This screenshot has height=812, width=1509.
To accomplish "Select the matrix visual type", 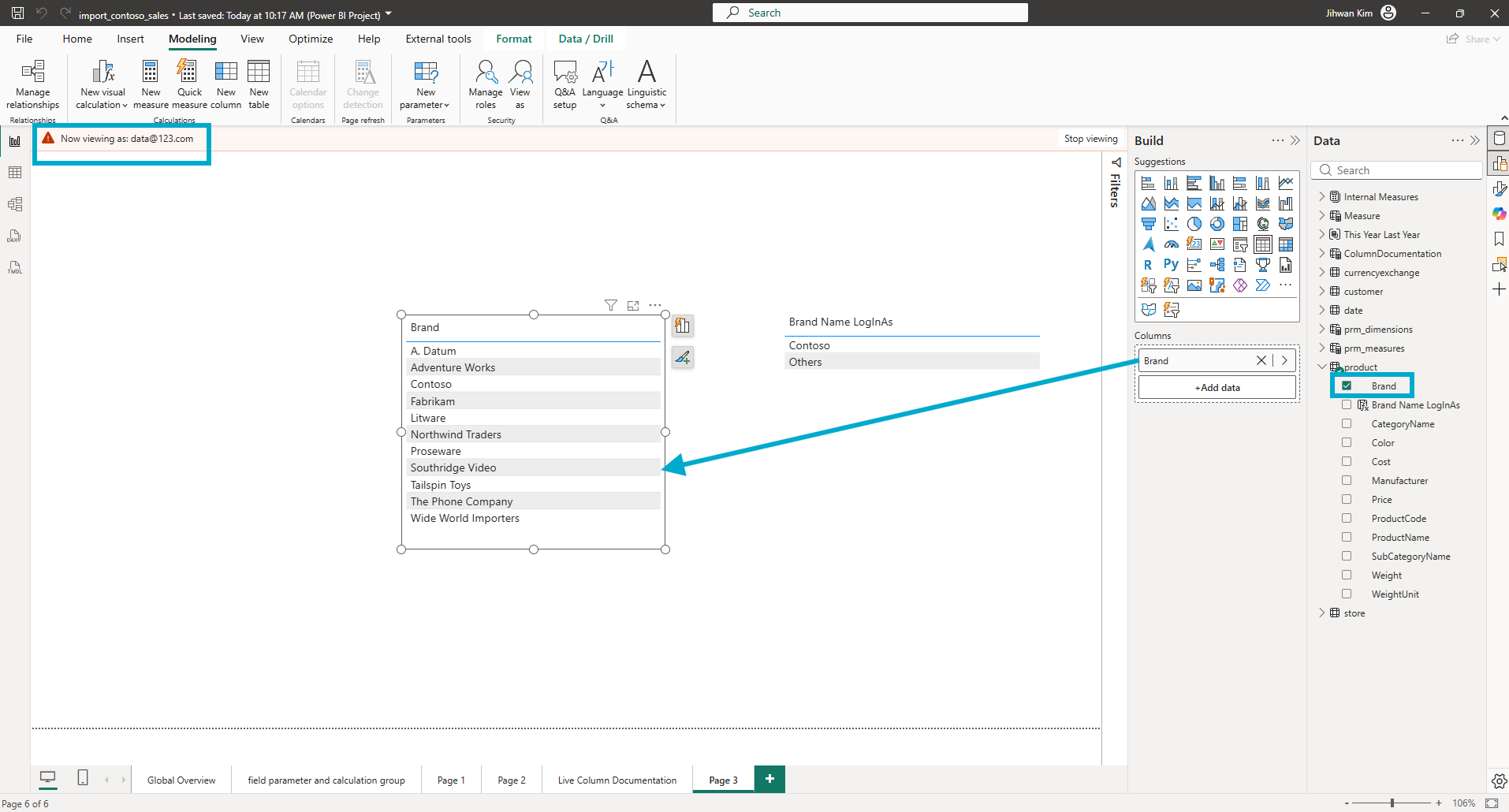I will pos(1286,244).
